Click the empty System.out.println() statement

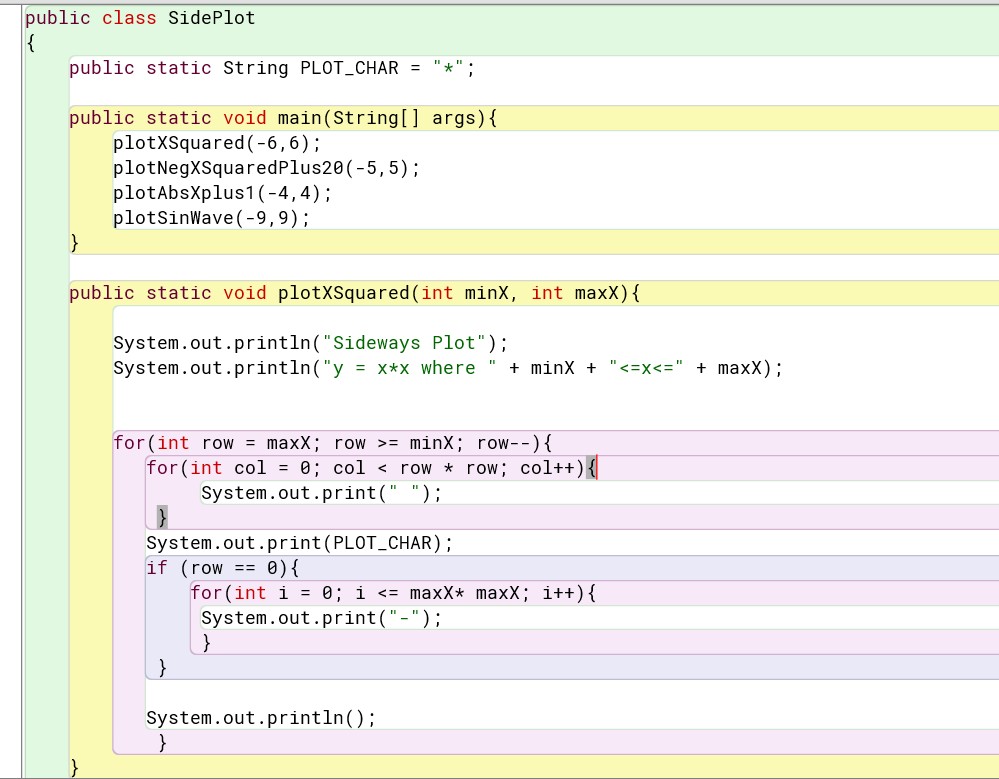click(260, 717)
